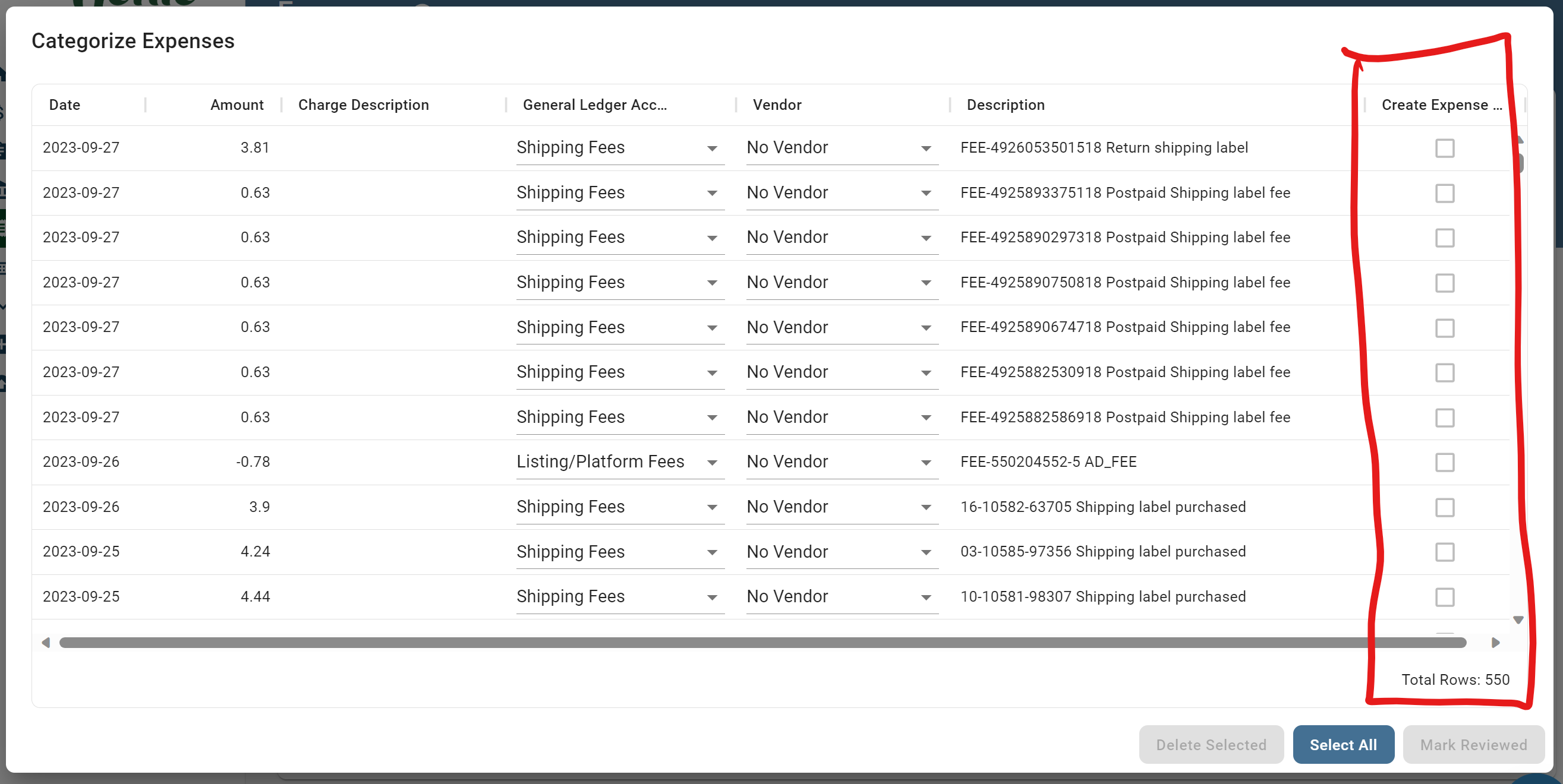Click the Description column header
The width and height of the screenshot is (1563, 784).
(x=1006, y=105)
